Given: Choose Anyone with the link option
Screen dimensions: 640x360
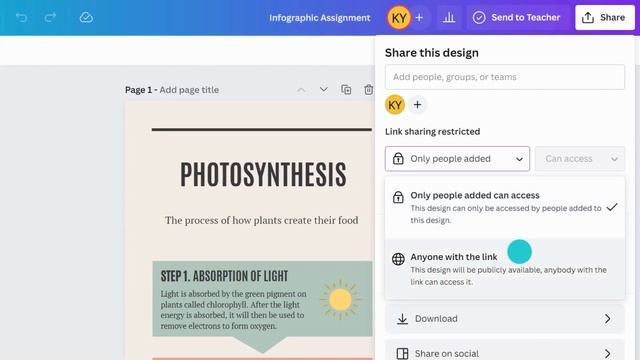Looking at the screenshot, I should point(505,269).
